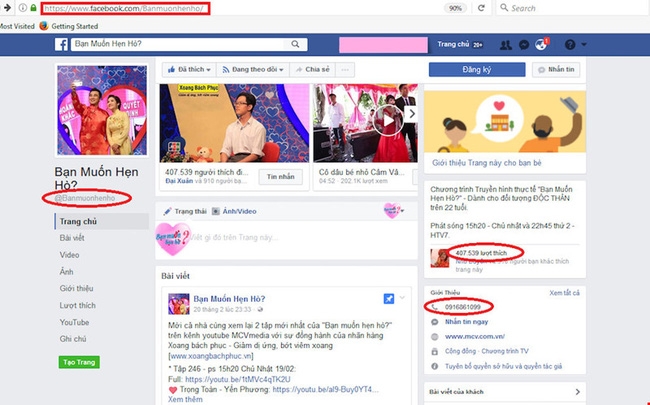Click the post date 20 tháng 2
Screen dimensions: 650x405
pyautogui.click(x=222, y=310)
